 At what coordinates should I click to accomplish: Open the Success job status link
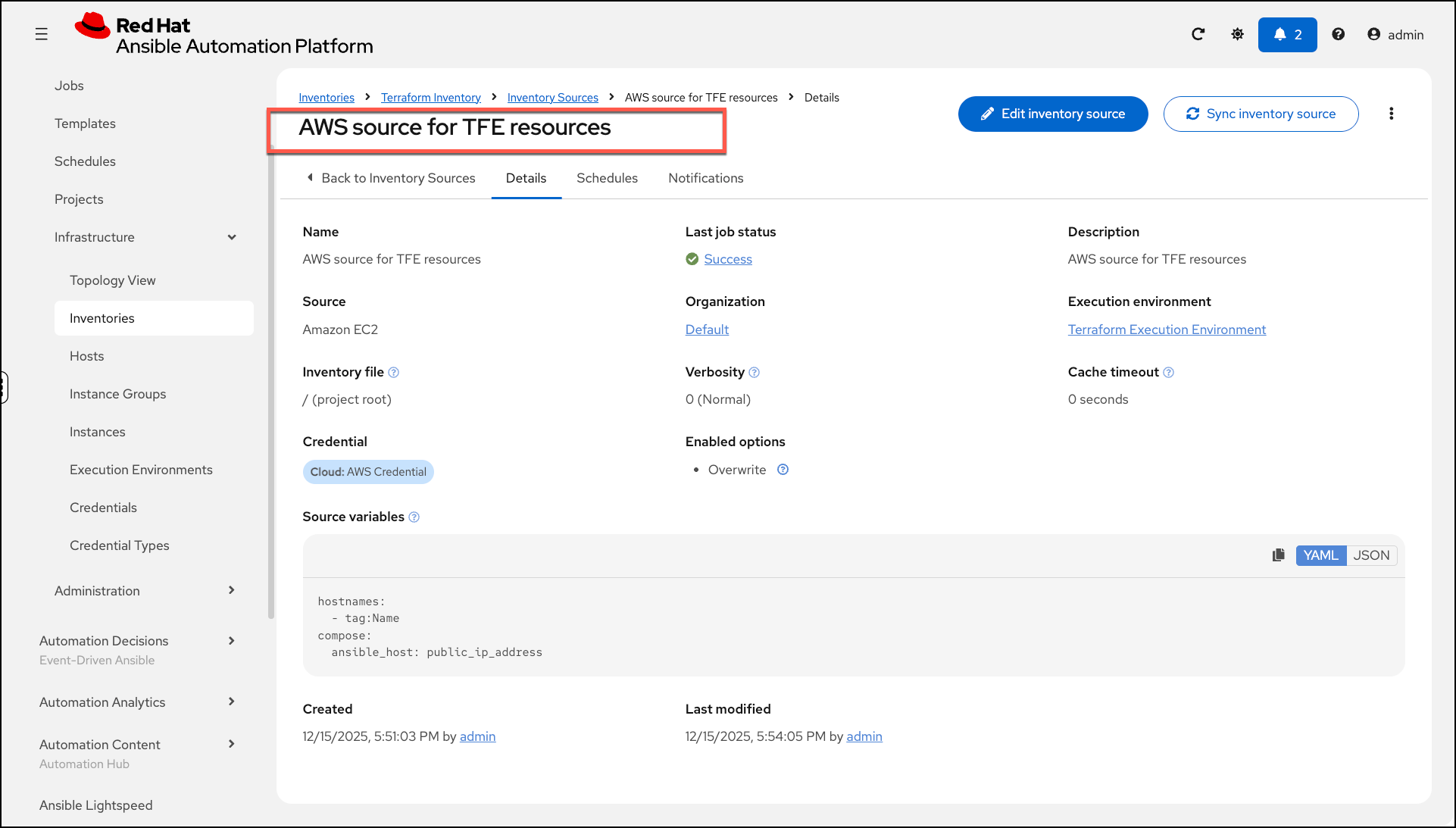(x=728, y=259)
